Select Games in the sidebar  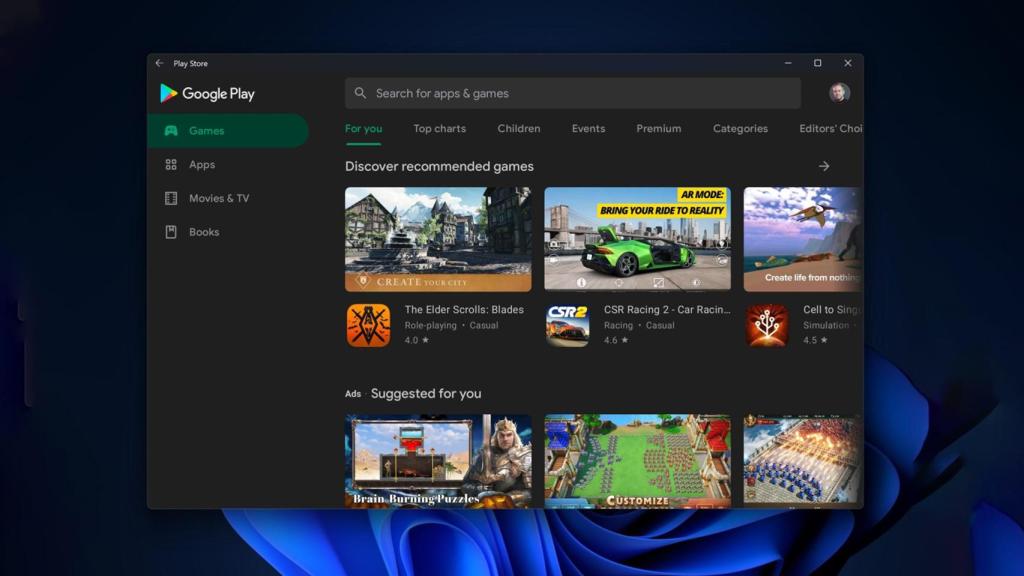[x=228, y=131]
